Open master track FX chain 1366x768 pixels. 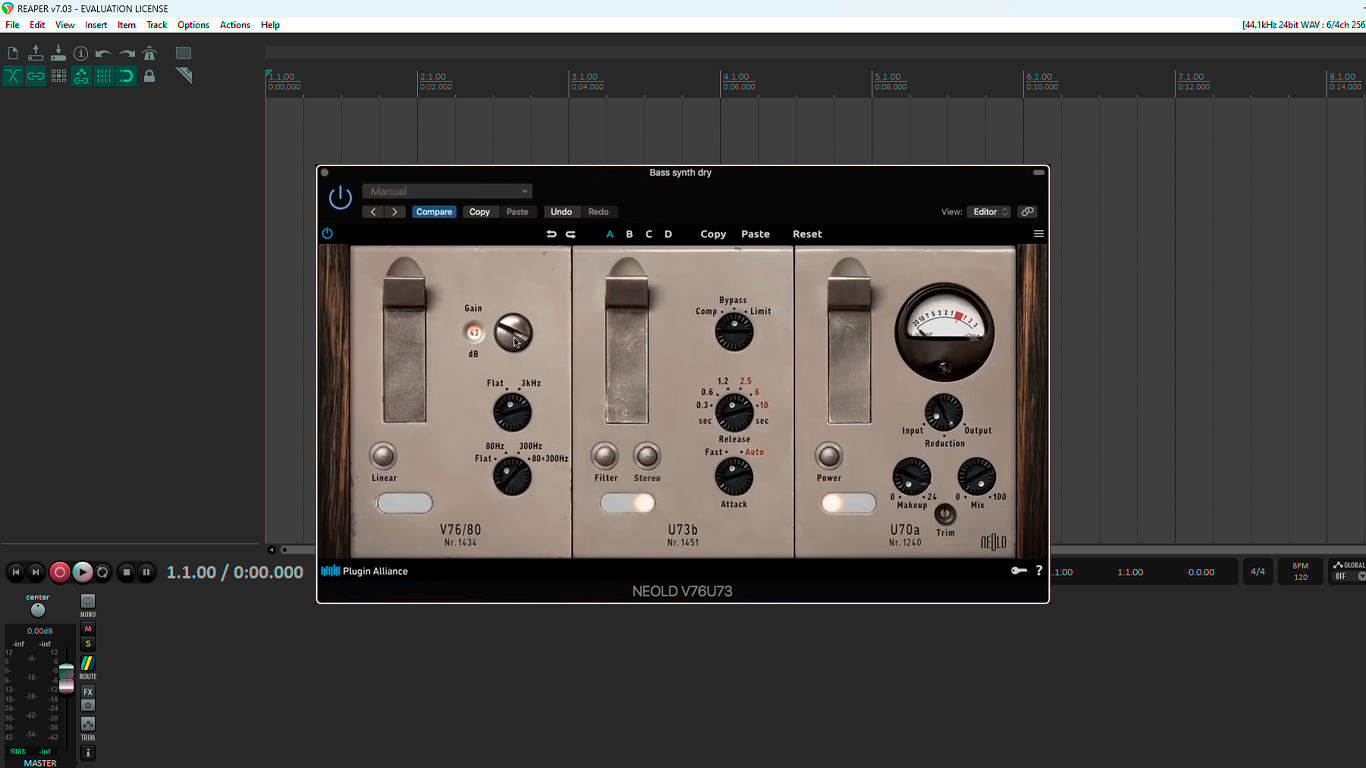pyautogui.click(x=88, y=692)
